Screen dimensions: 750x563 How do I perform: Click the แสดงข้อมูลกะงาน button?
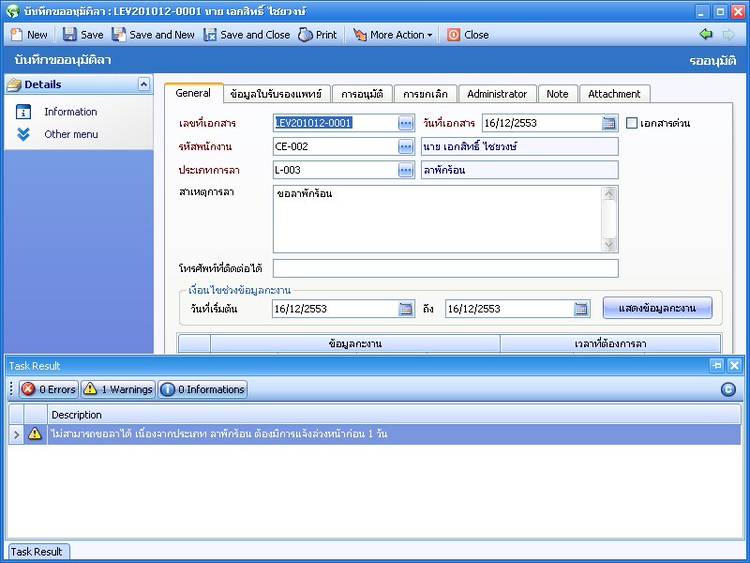click(x=657, y=308)
